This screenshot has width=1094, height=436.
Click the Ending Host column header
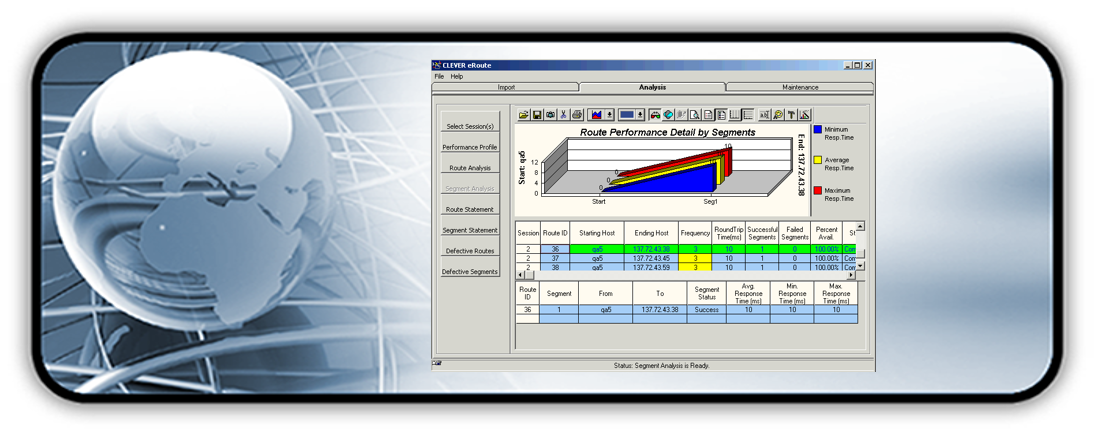651,233
